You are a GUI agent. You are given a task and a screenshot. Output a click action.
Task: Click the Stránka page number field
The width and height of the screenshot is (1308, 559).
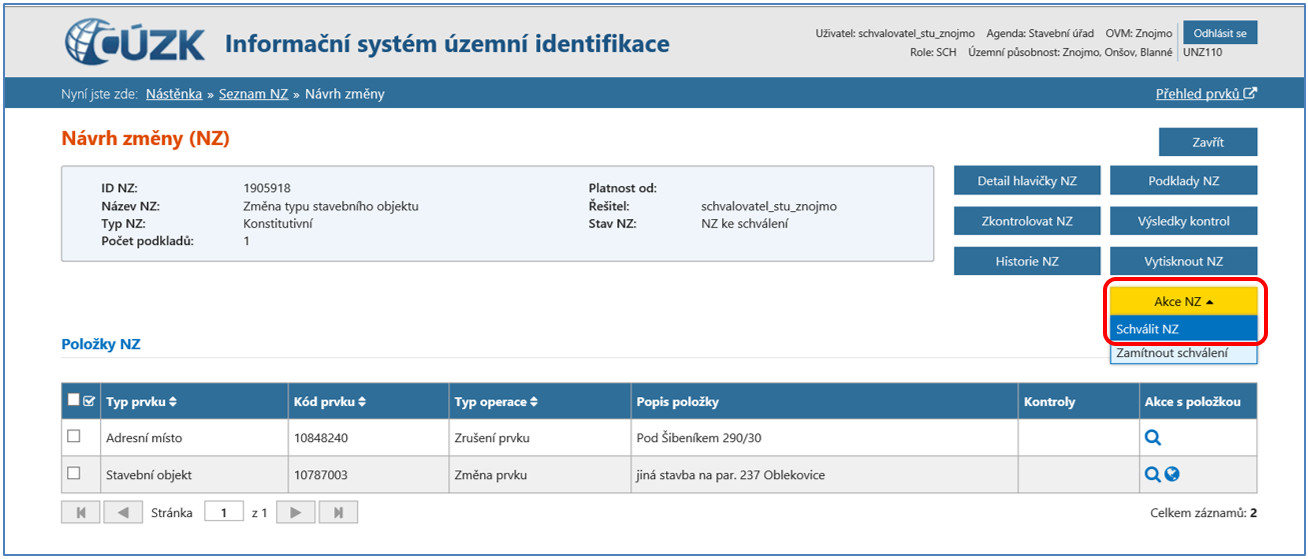224,513
